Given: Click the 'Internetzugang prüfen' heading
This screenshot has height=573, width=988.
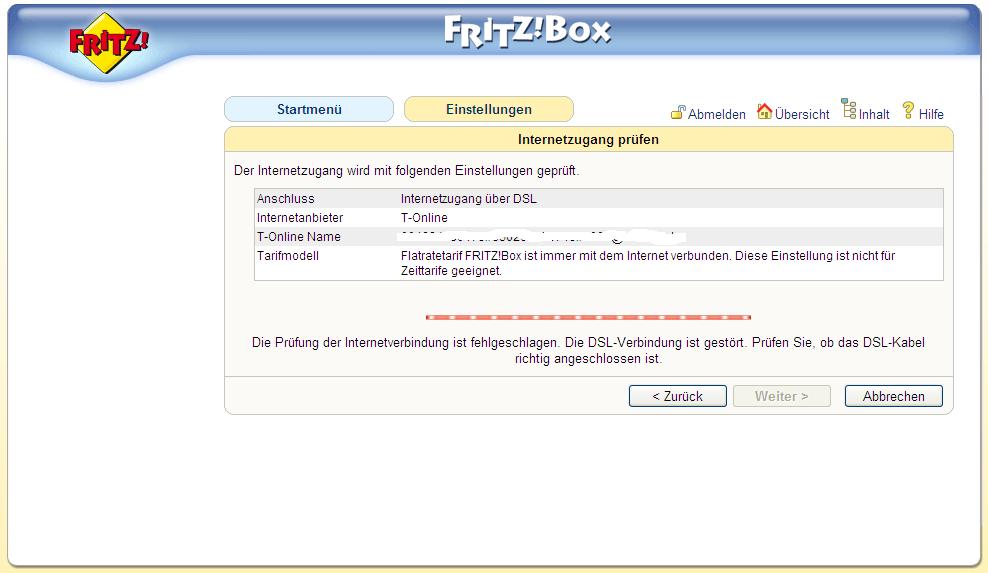Looking at the screenshot, I should (x=588, y=139).
